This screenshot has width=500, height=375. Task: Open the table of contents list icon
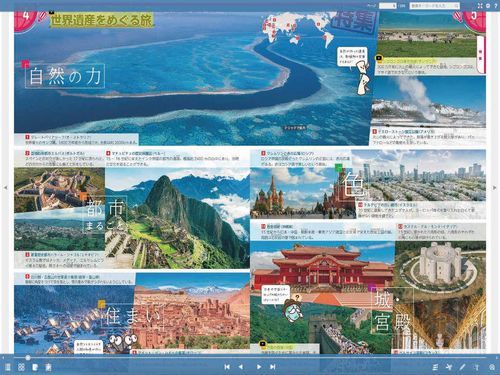point(8,367)
